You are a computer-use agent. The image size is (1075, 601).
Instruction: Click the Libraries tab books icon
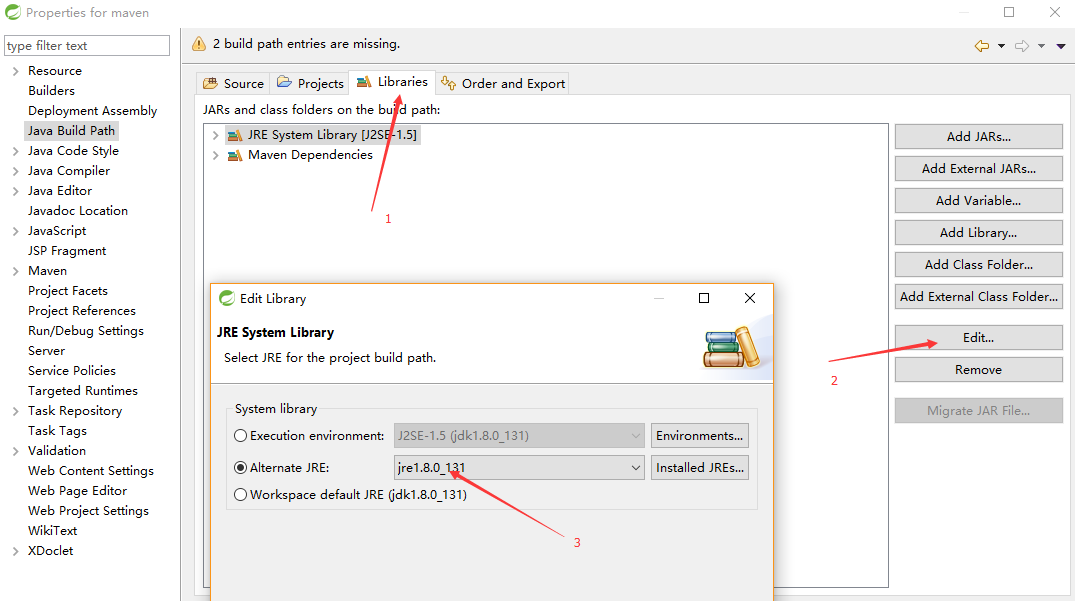[364, 82]
